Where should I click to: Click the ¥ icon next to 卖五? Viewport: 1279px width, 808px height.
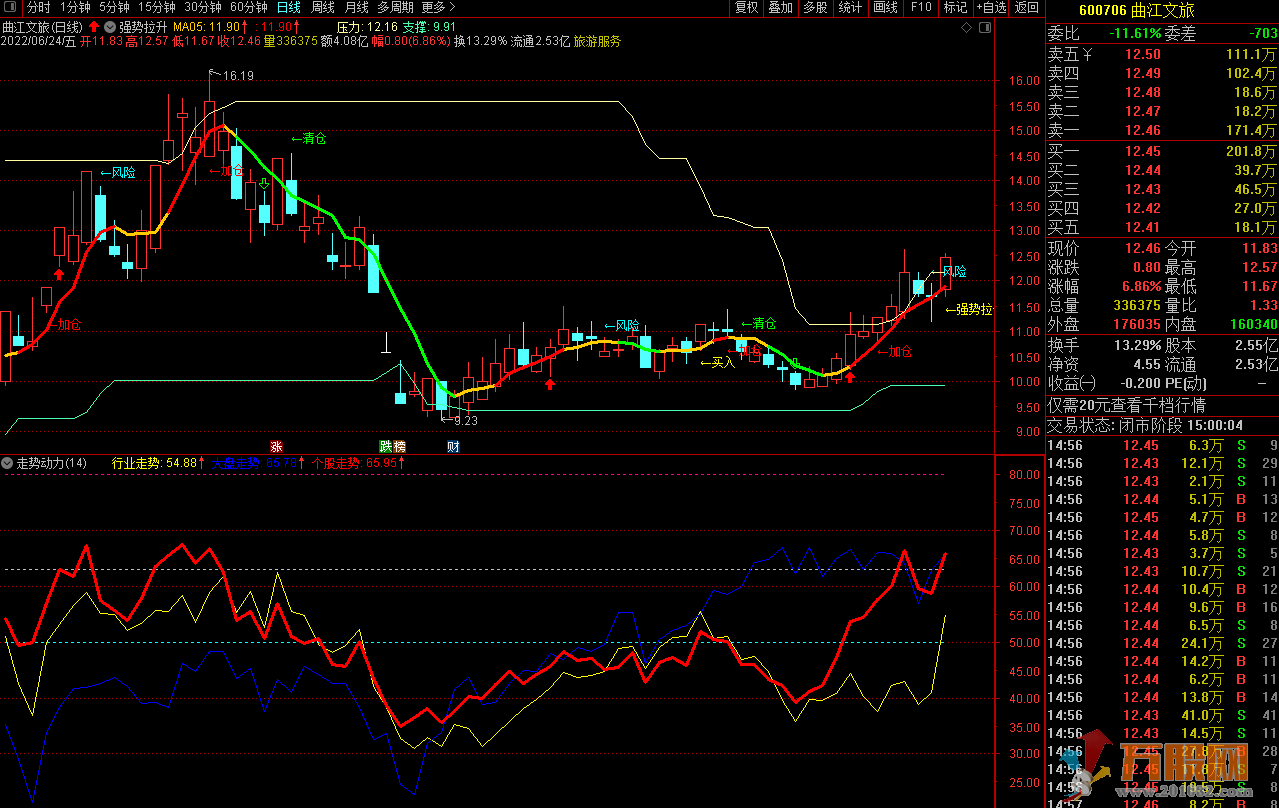tap(1085, 55)
